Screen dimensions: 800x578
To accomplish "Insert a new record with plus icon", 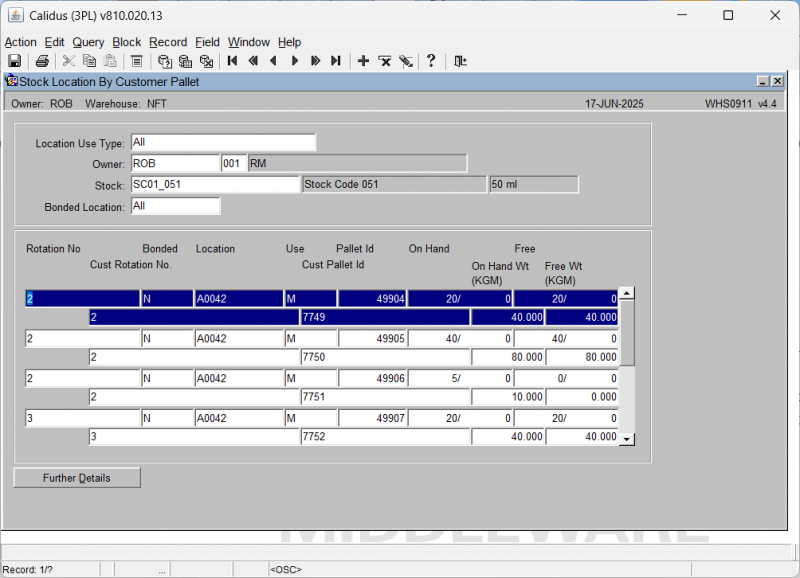I will click(363, 61).
